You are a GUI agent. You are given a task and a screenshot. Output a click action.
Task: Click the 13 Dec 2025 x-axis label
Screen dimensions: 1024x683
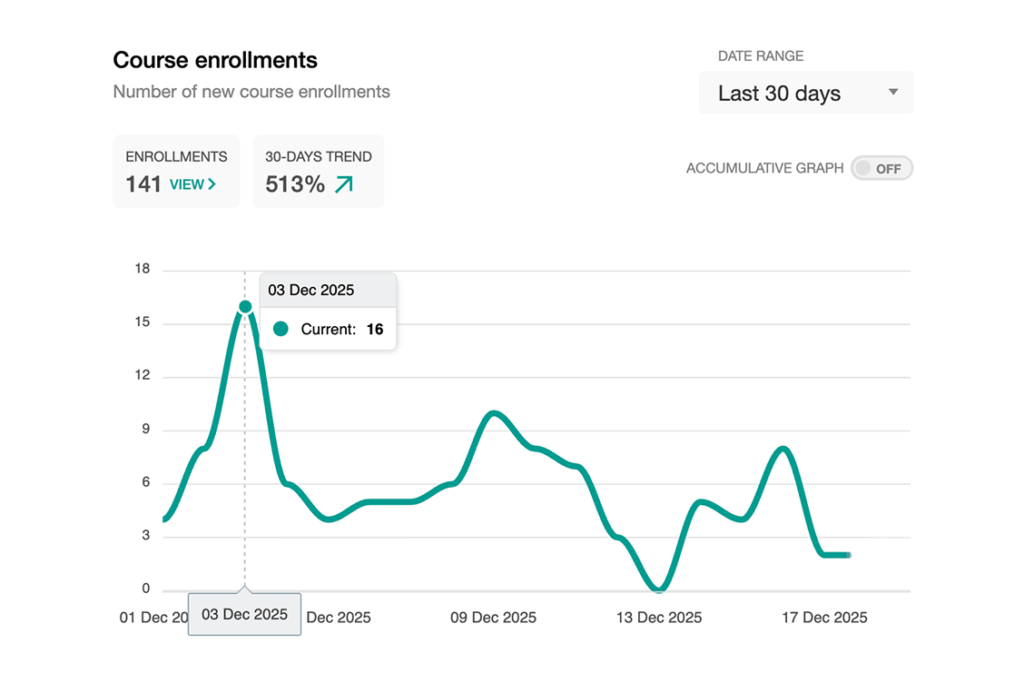659,617
